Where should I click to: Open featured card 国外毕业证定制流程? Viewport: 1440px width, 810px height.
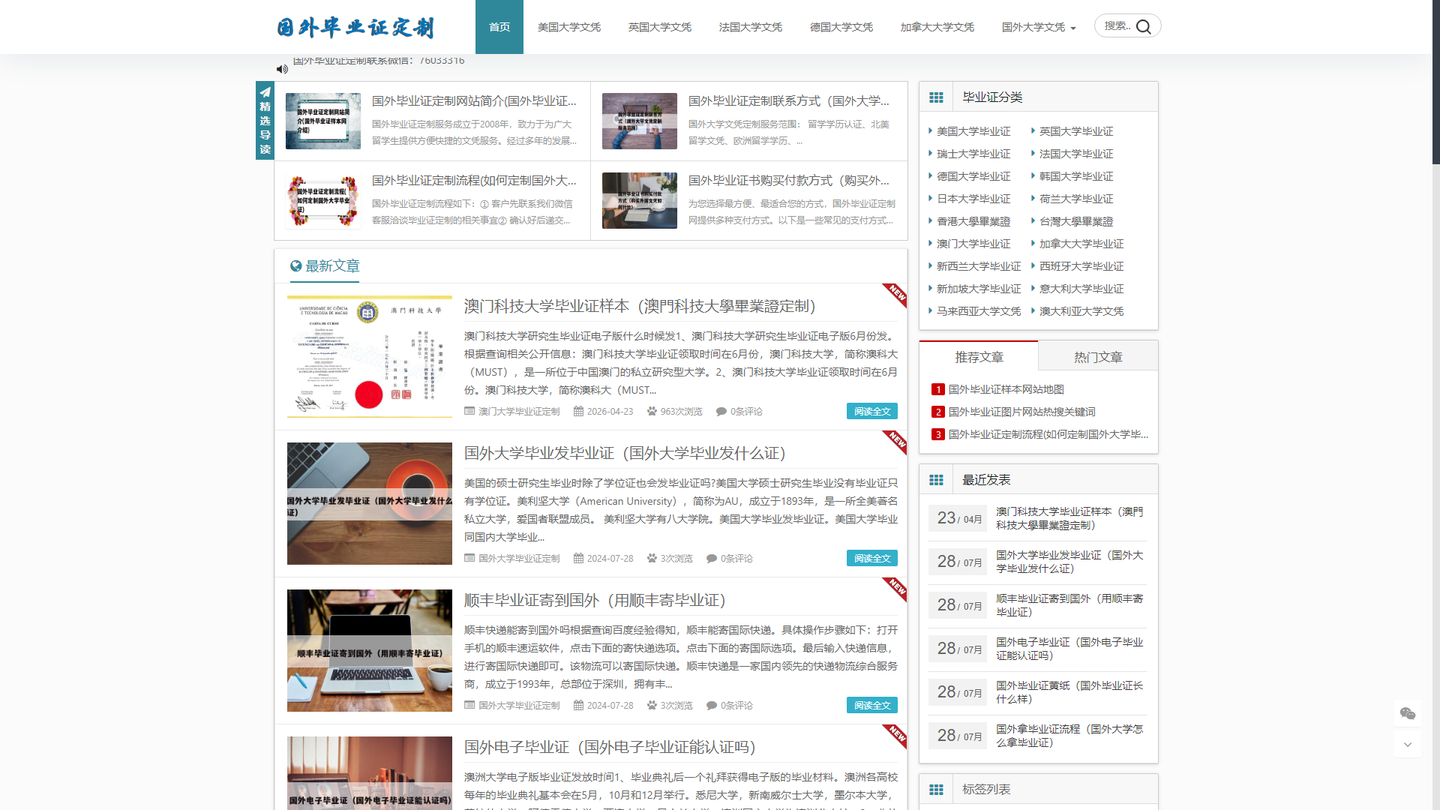point(432,201)
